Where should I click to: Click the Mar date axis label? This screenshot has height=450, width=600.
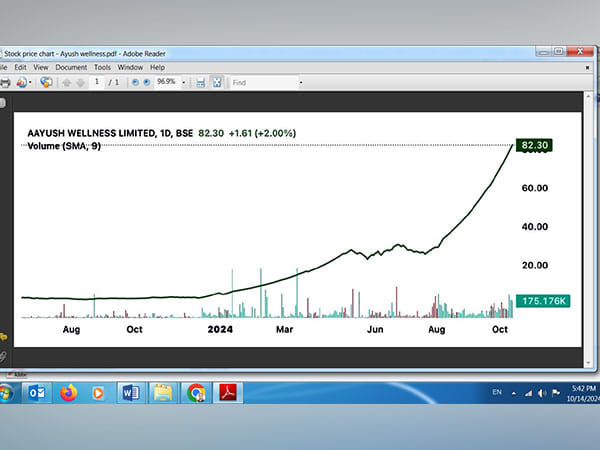284,329
